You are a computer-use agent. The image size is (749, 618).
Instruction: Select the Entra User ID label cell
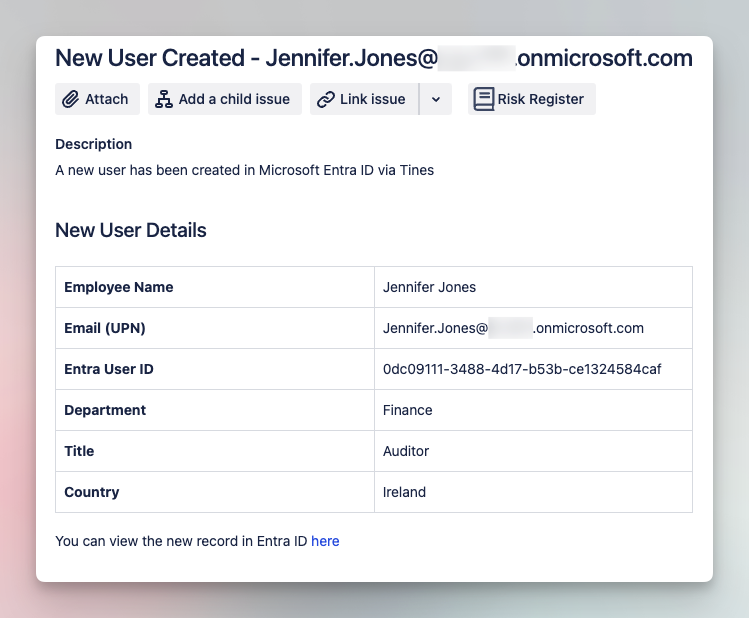[x=215, y=369]
